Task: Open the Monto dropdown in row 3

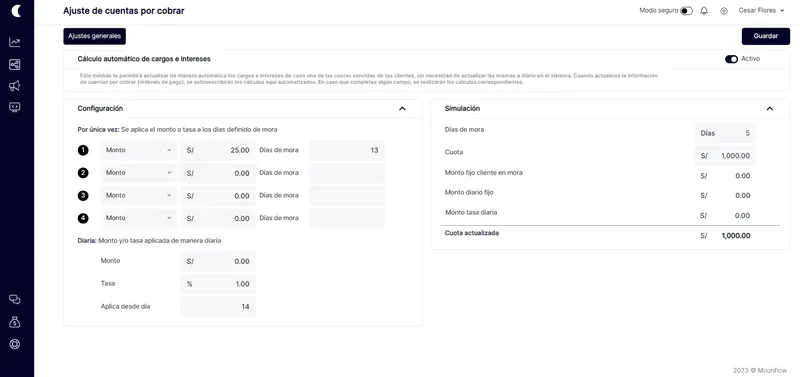Action: 139,195
